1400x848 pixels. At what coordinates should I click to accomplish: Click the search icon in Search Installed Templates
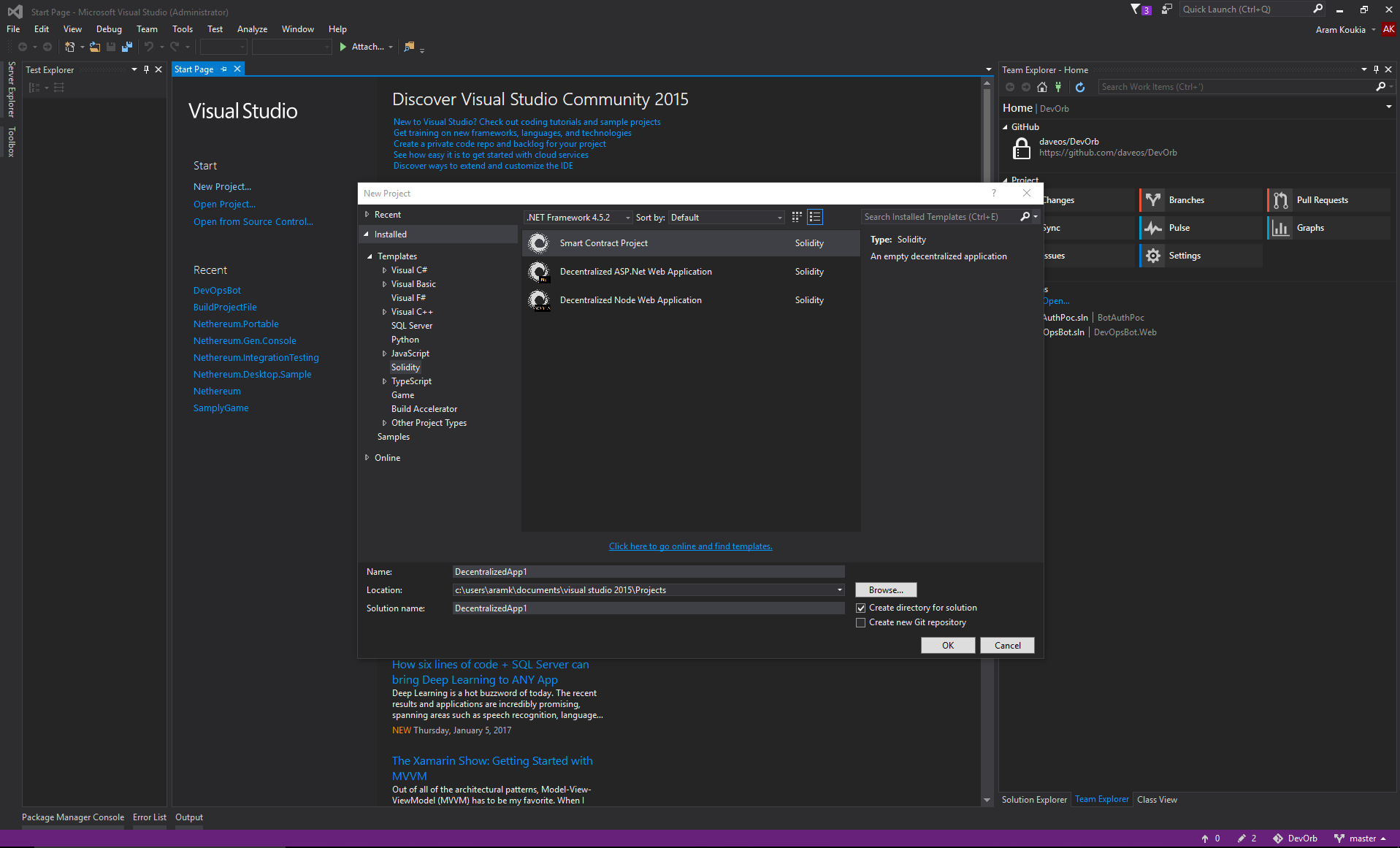coord(1025,216)
